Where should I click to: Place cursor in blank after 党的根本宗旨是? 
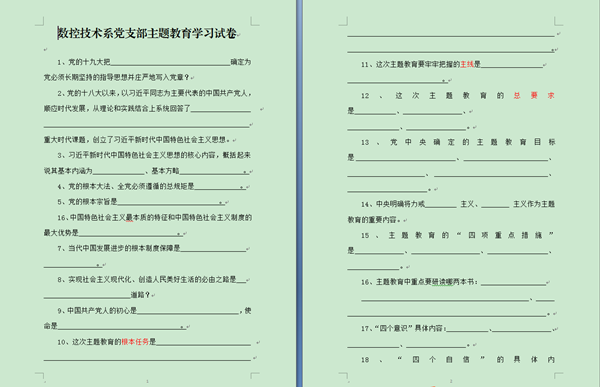tap(168, 203)
